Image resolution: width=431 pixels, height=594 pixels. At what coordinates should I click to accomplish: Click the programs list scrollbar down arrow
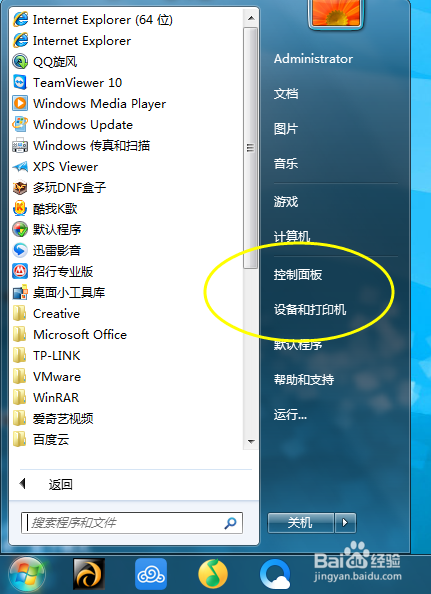[x=251, y=442]
